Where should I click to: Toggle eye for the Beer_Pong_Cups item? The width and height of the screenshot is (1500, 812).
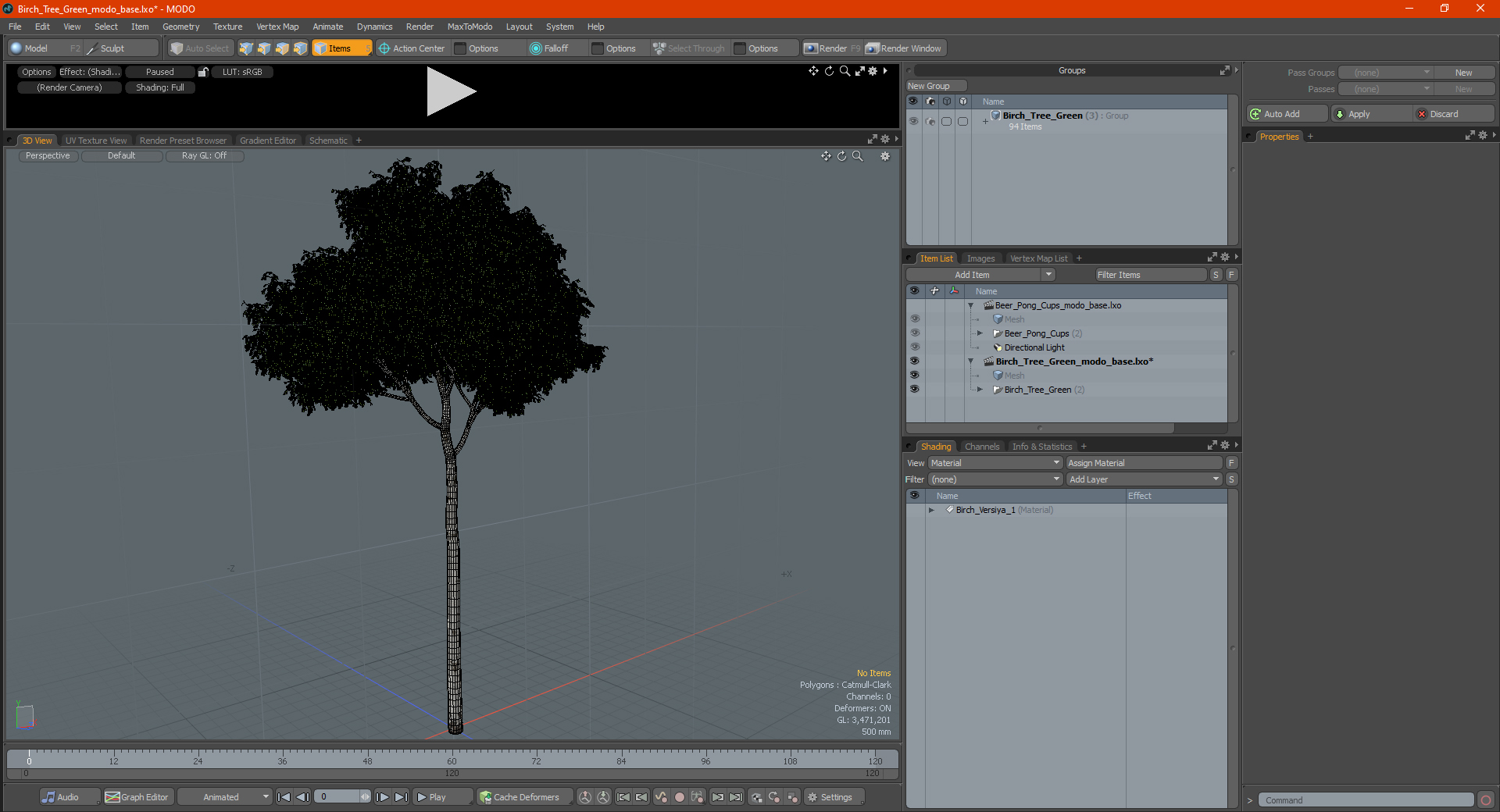915,333
